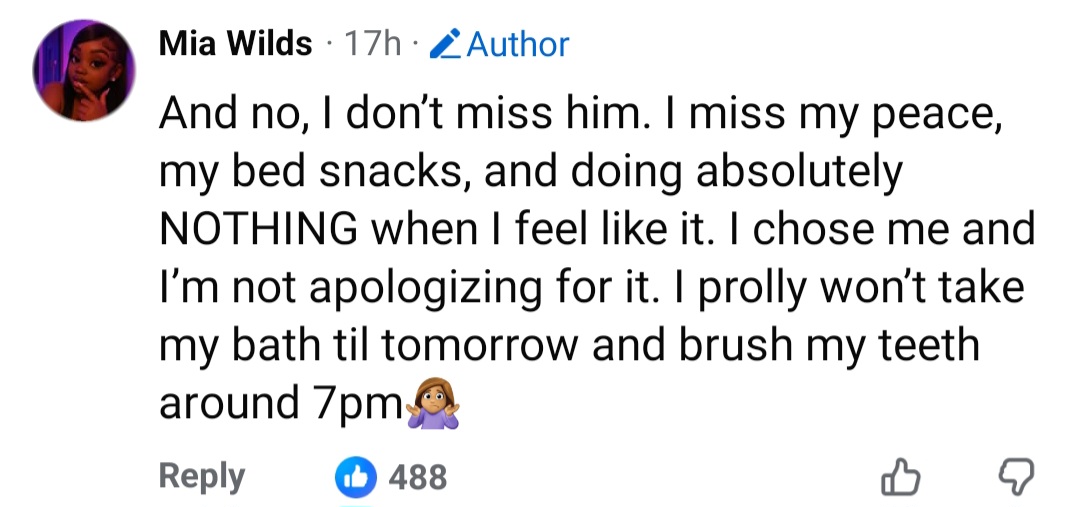Image resolution: width=1080 pixels, height=507 pixels.
Task: Dislike the comment with thumbs down icon
Action: point(1017,478)
